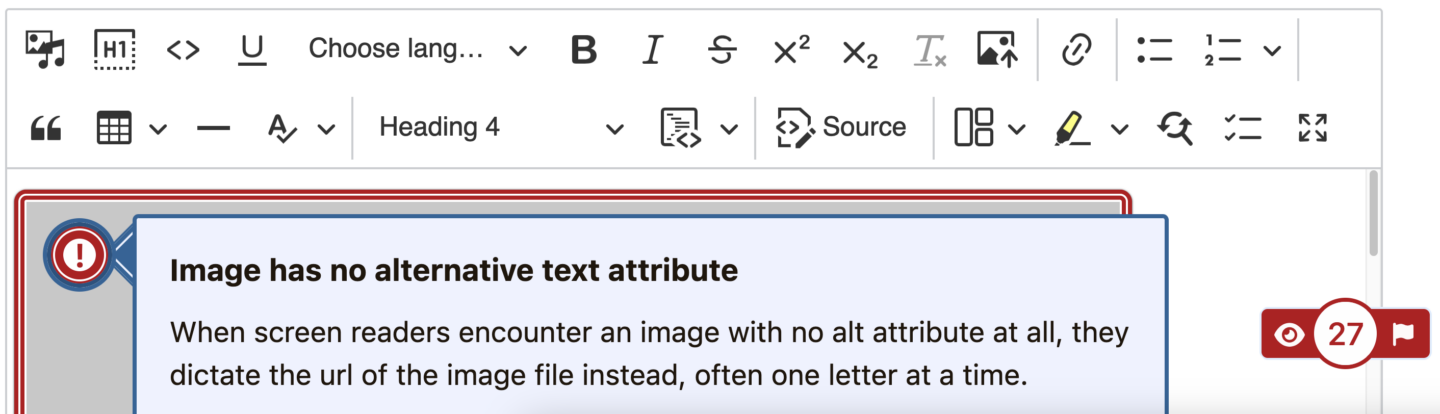
Task: Open the Choose language dropdown
Action: point(417,50)
